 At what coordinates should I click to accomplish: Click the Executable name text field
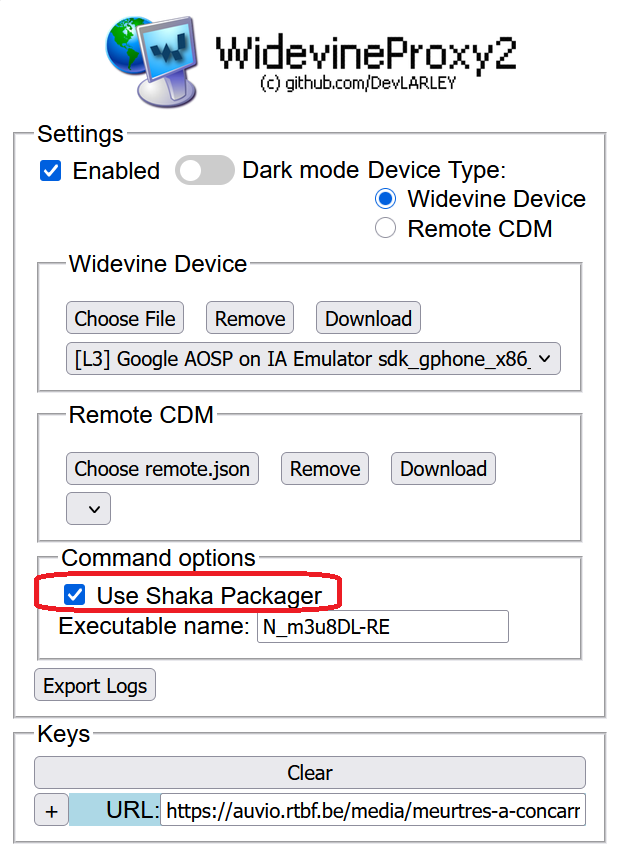(x=382, y=627)
